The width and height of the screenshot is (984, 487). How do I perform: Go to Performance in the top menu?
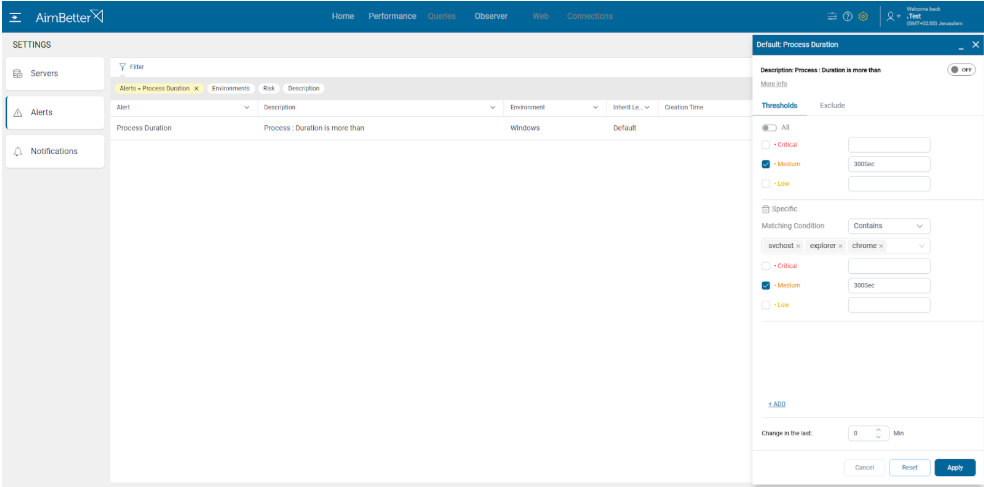coord(392,17)
